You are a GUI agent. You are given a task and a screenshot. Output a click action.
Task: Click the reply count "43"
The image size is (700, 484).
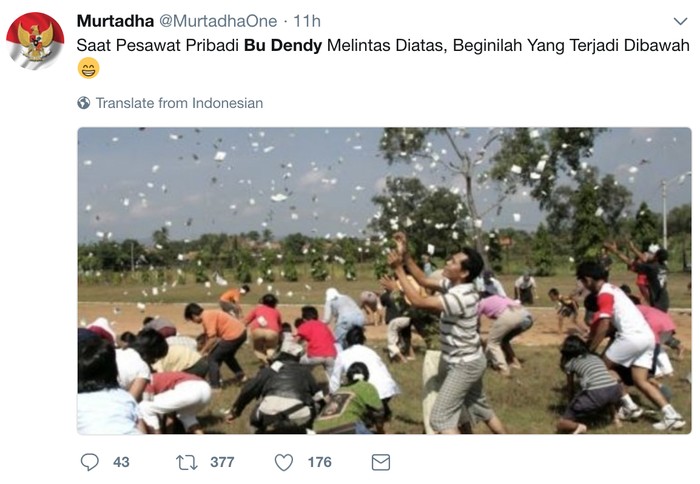coord(121,462)
